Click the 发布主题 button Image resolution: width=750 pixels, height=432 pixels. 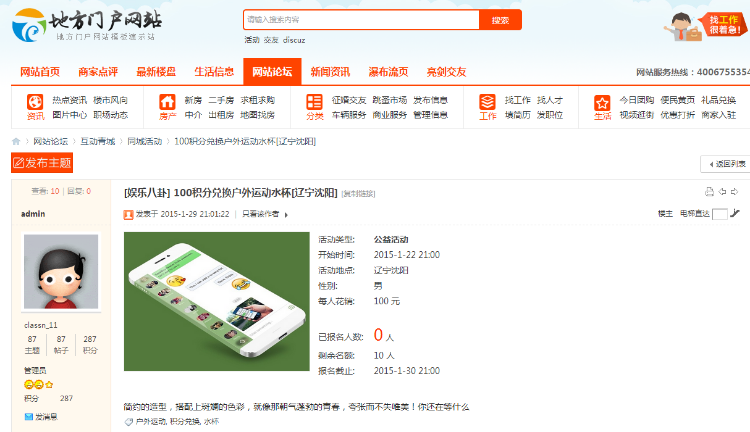point(42,163)
